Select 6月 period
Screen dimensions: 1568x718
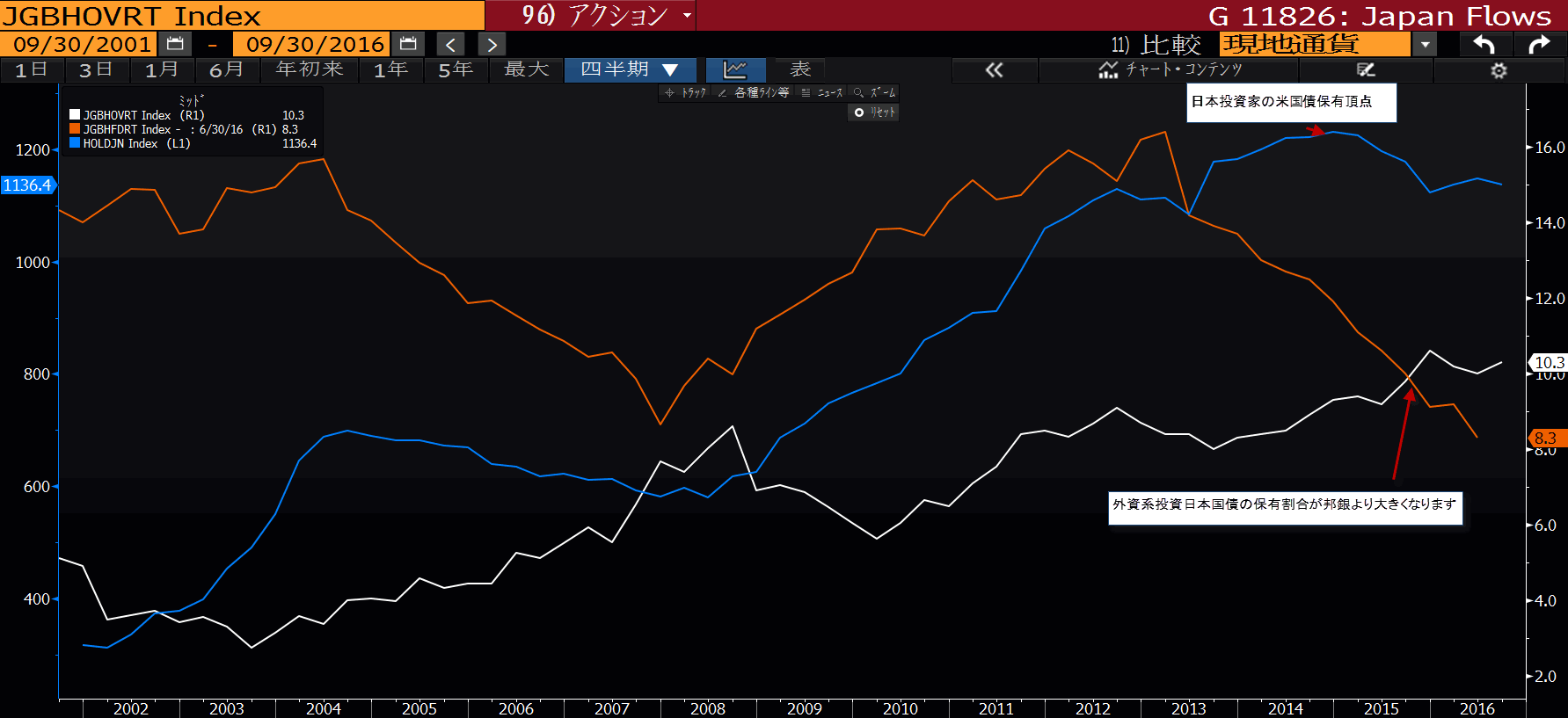click(227, 69)
